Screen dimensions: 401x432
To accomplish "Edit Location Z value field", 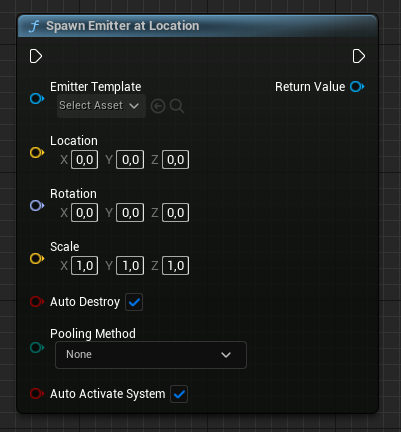I will pyautogui.click(x=175, y=160).
